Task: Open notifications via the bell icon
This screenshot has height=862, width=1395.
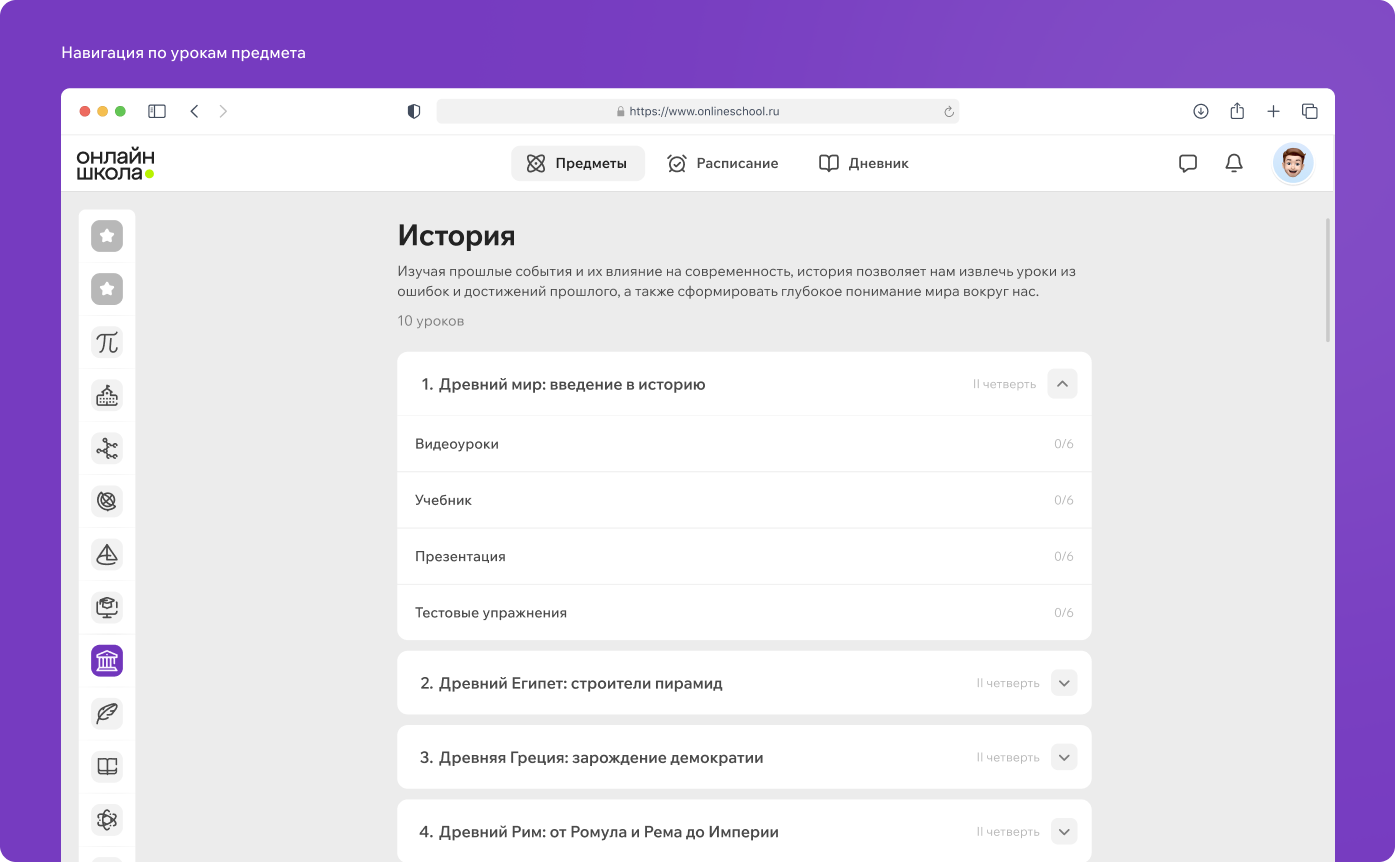Action: 1233,163
